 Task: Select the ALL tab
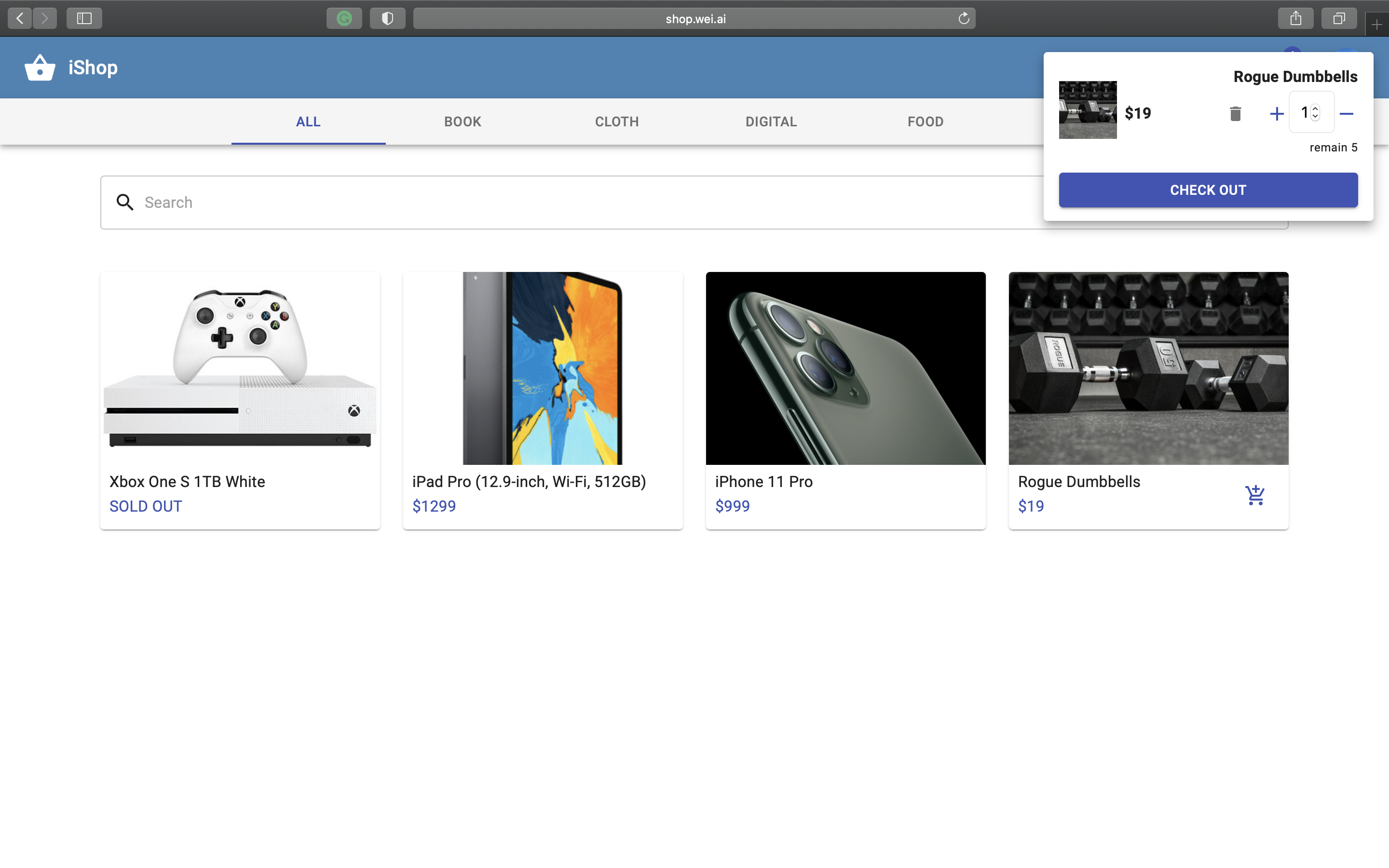(308, 122)
